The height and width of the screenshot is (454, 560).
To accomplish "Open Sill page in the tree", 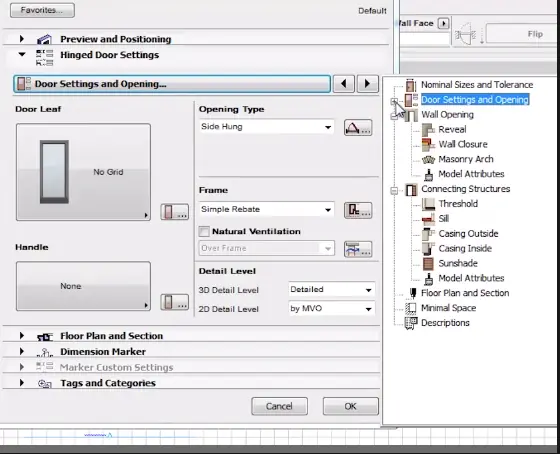I will [x=444, y=219].
